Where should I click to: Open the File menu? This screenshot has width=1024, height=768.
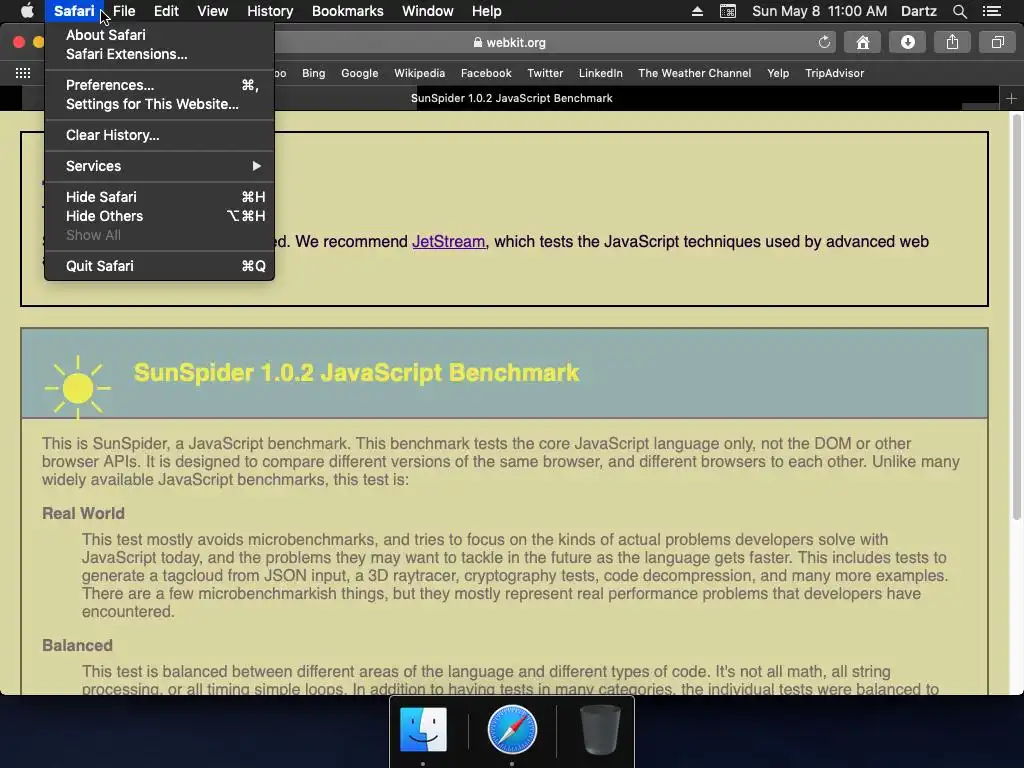pyautogui.click(x=123, y=11)
